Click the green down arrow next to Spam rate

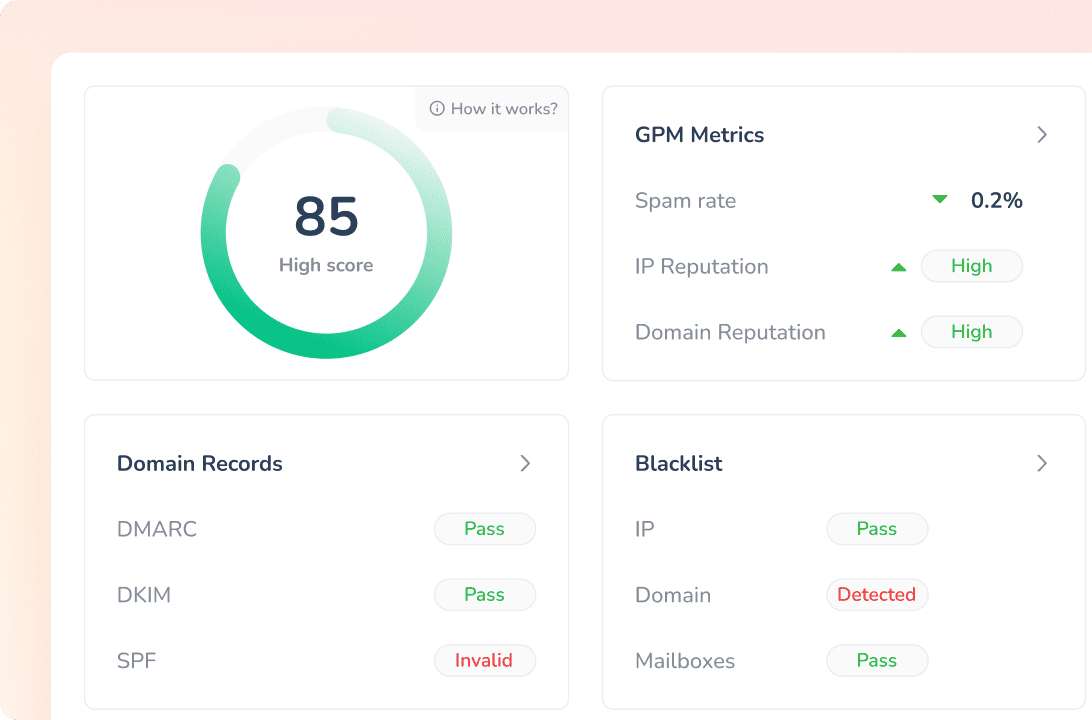click(x=939, y=200)
